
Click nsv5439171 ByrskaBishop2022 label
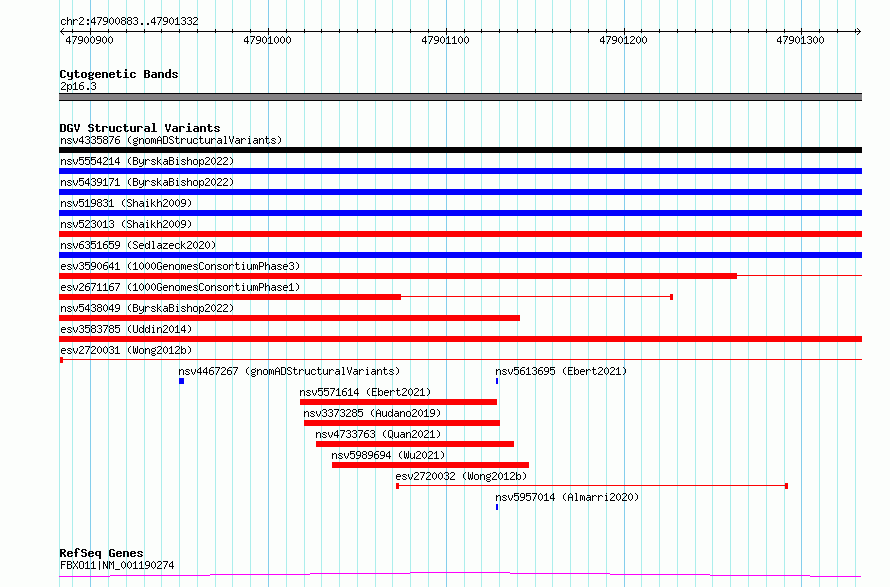(147, 182)
